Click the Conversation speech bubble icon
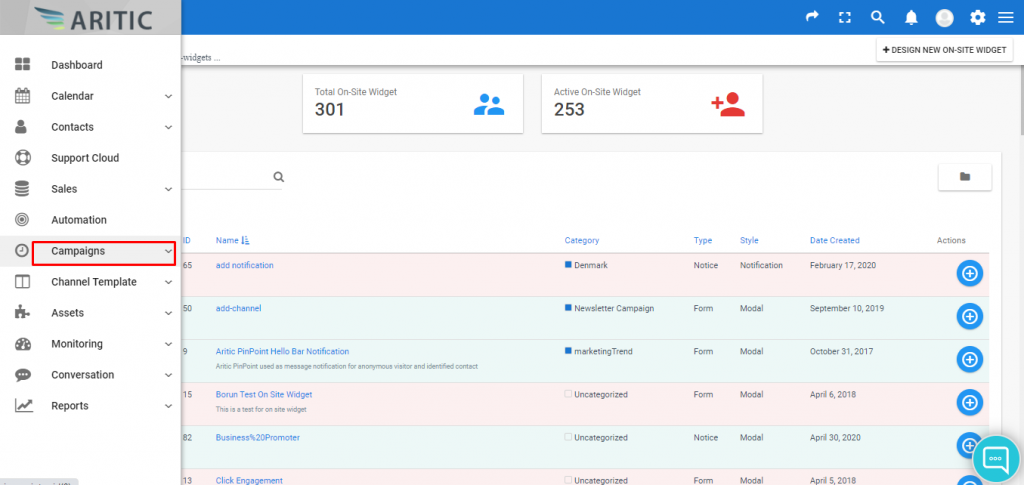This screenshot has height=485, width=1024. pyautogui.click(x=23, y=375)
